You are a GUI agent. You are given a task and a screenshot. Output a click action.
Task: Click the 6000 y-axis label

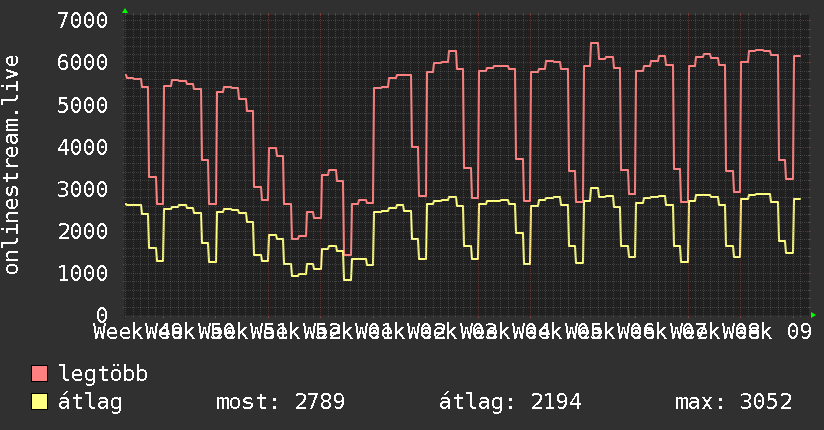pos(83,63)
